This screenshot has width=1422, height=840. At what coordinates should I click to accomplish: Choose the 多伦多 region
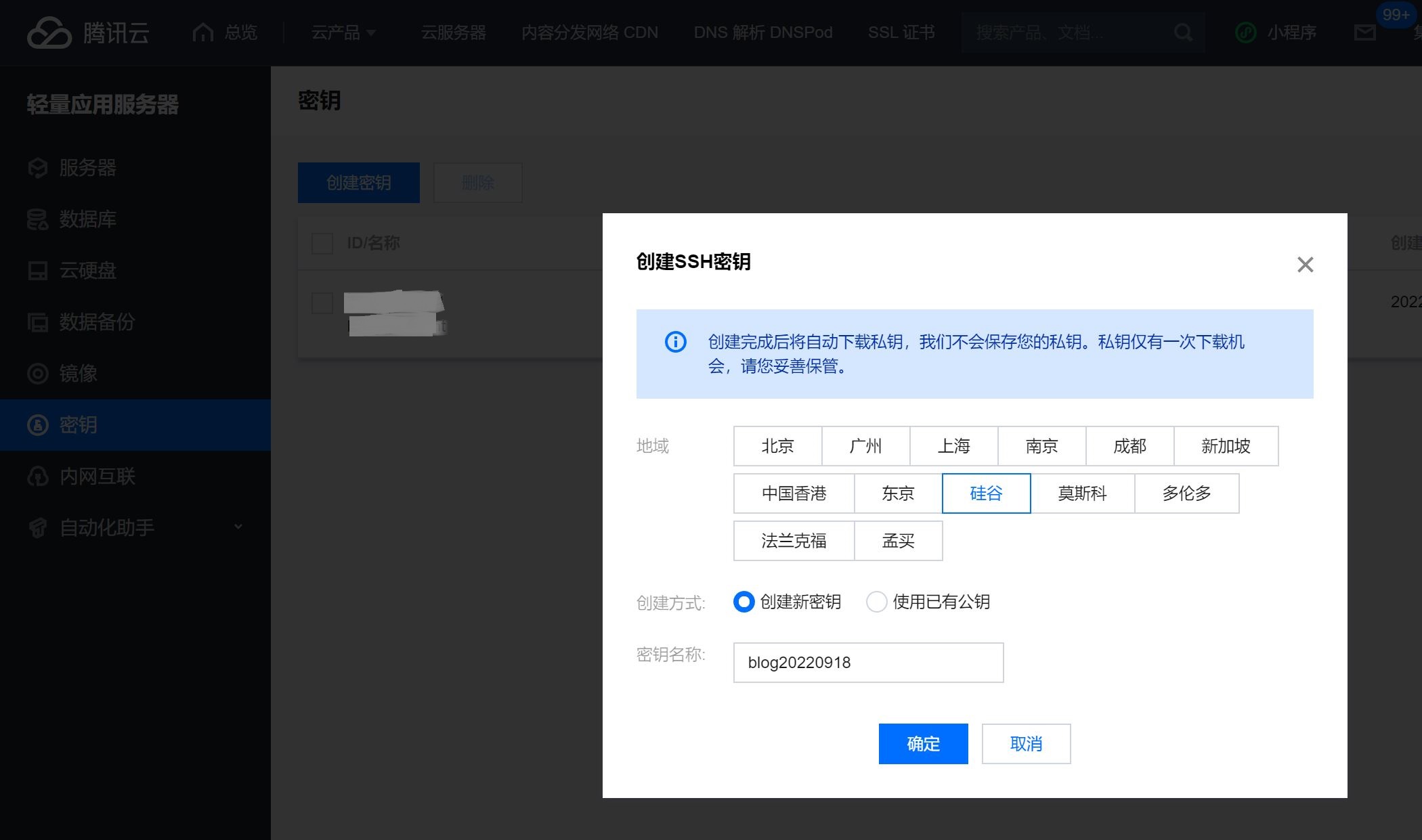[x=1186, y=493]
